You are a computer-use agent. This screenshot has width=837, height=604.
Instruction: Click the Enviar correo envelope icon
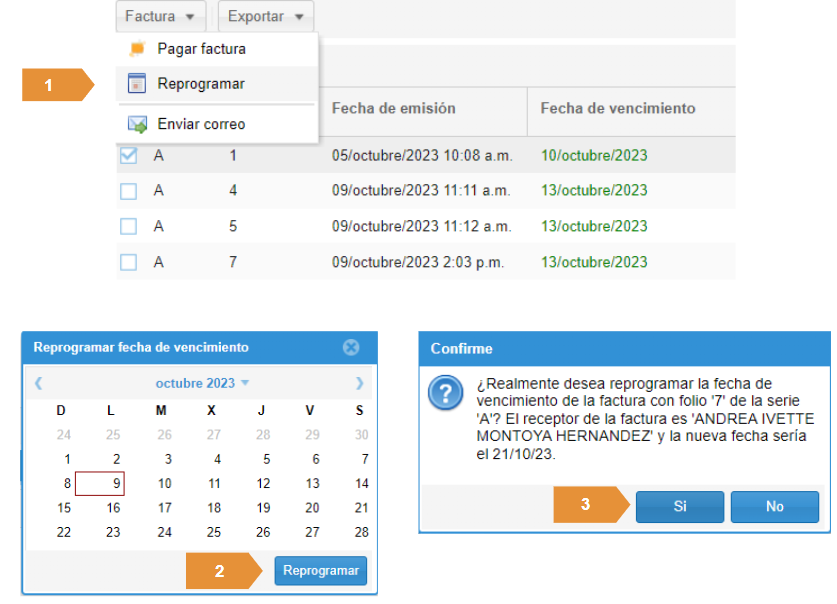137,125
